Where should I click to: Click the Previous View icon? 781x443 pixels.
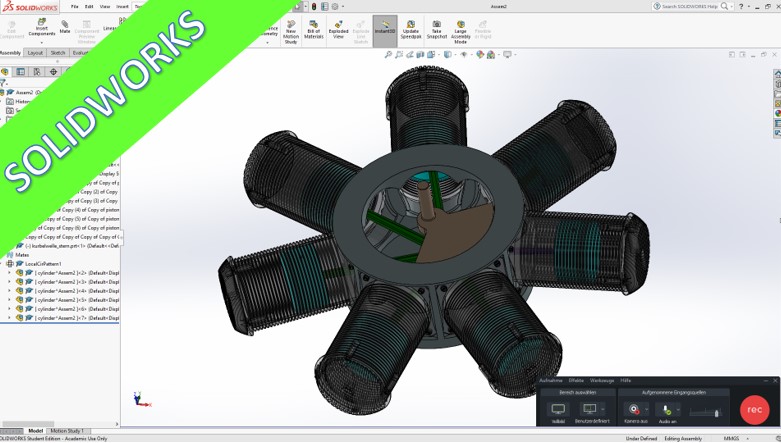tap(409, 54)
